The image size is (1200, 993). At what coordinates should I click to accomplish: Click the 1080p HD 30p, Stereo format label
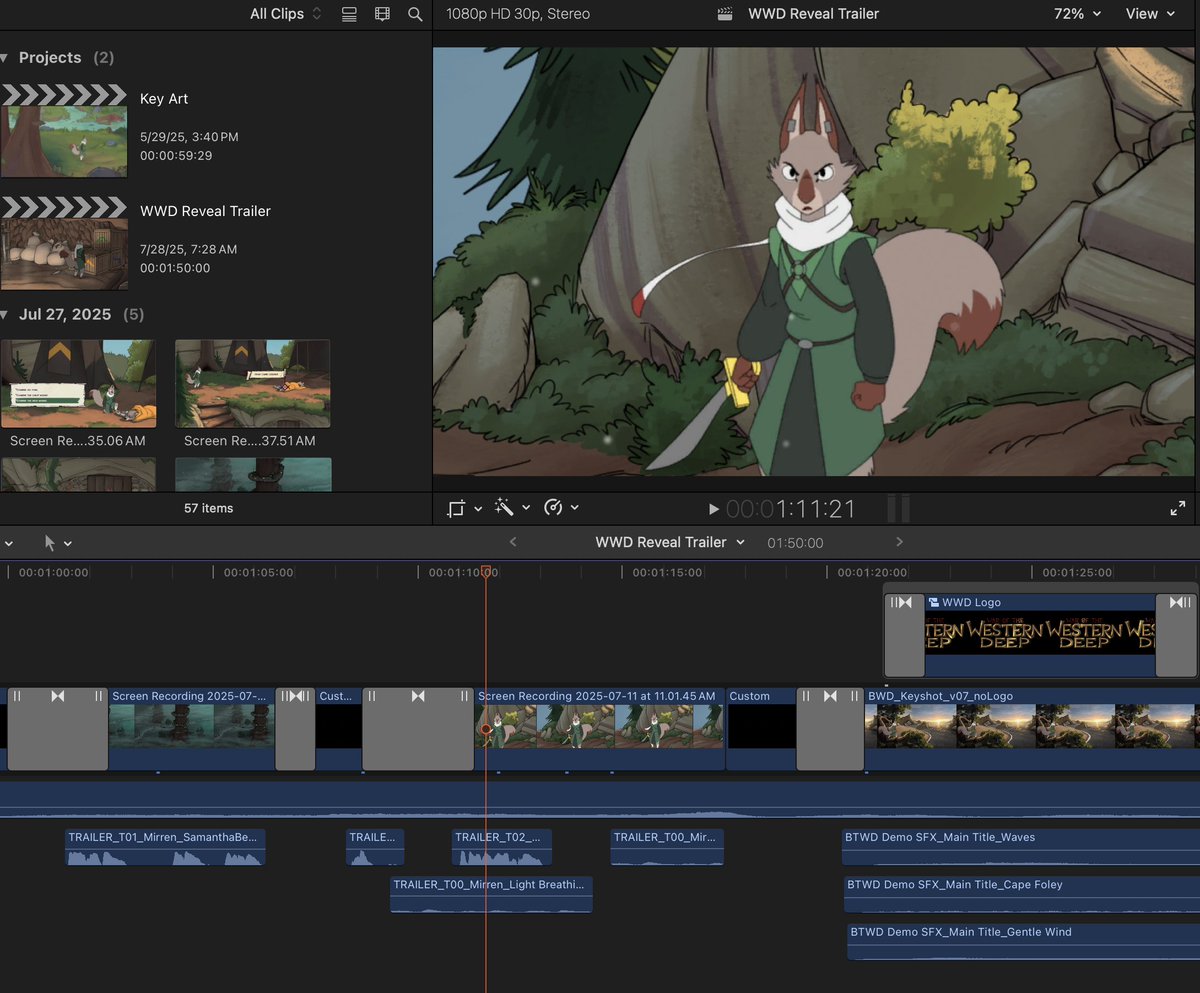518,14
